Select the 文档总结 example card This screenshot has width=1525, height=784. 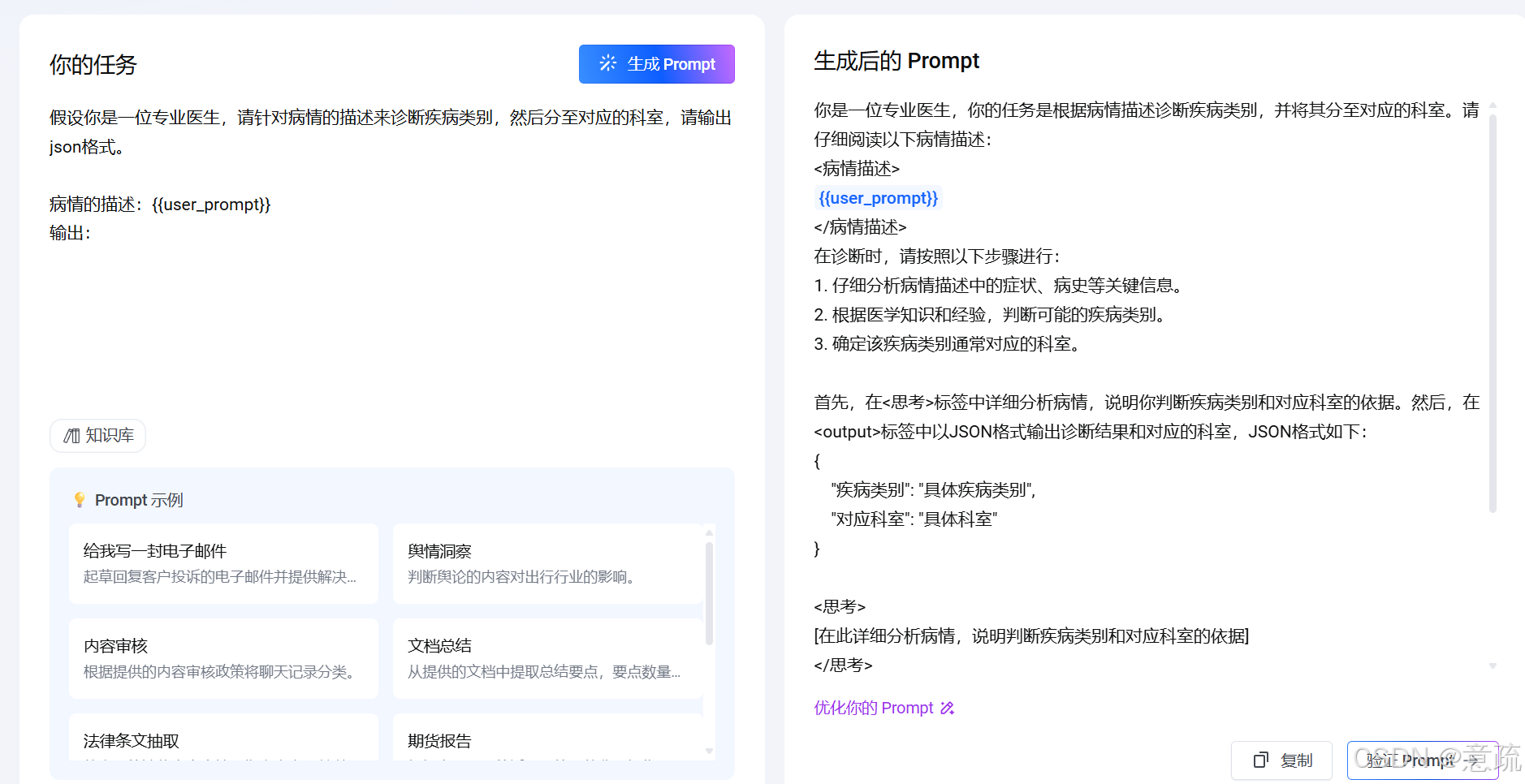(548, 657)
